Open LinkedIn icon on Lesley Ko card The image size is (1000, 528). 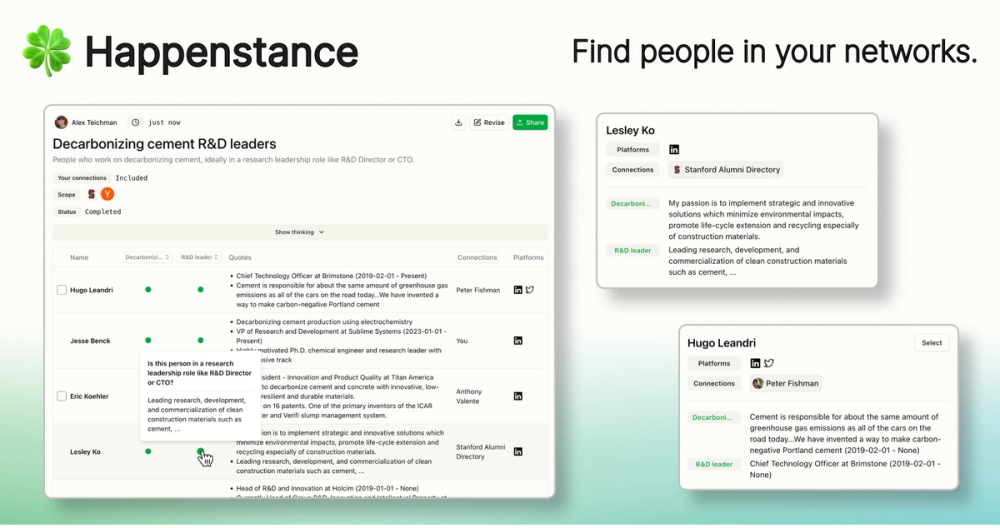coord(674,150)
